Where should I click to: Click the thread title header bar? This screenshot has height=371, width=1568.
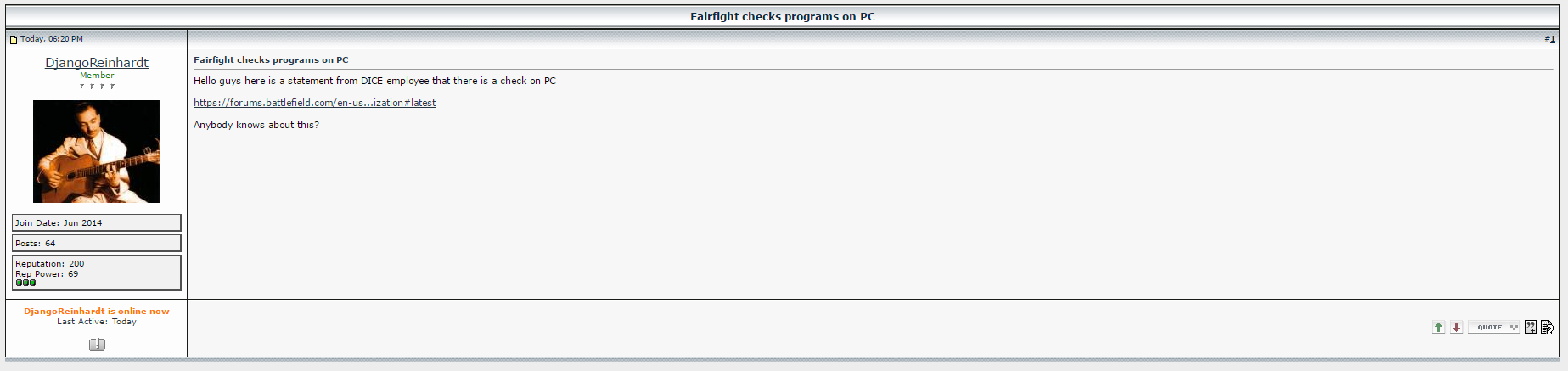click(783, 16)
